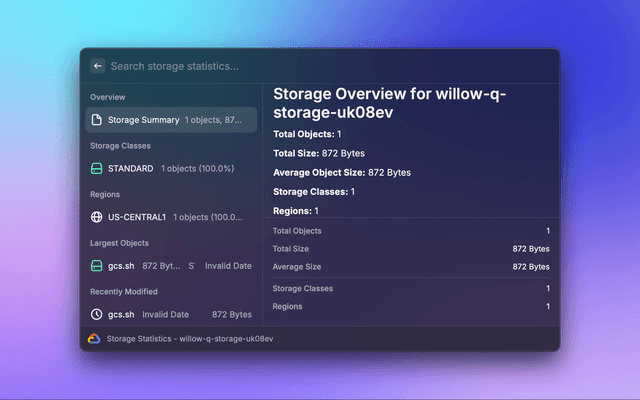
Task: Click the Invalid Date tag in Largest Objects
Action: click(228, 266)
